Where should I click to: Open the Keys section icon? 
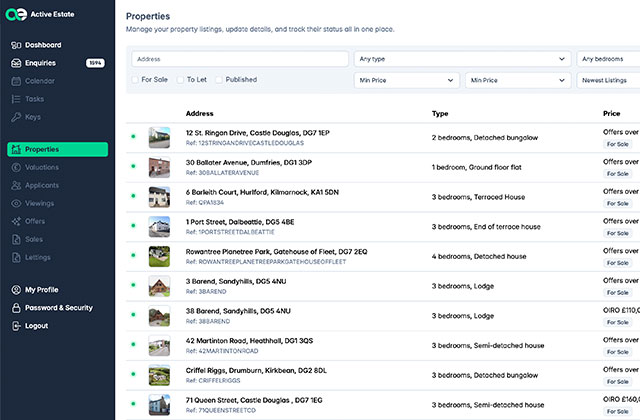(x=16, y=117)
